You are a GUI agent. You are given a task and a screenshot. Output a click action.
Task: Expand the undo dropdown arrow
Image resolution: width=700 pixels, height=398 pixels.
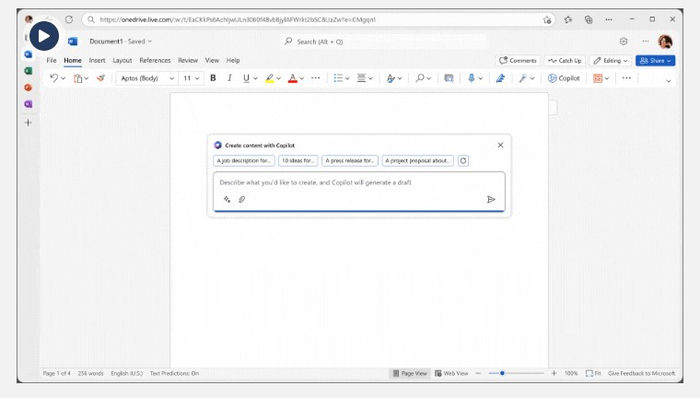pyautogui.click(x=63, y=79)
